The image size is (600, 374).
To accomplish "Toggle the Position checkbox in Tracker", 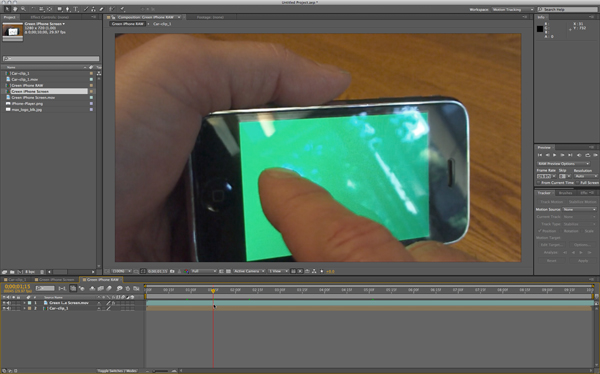I will click(x=540, y=231).
